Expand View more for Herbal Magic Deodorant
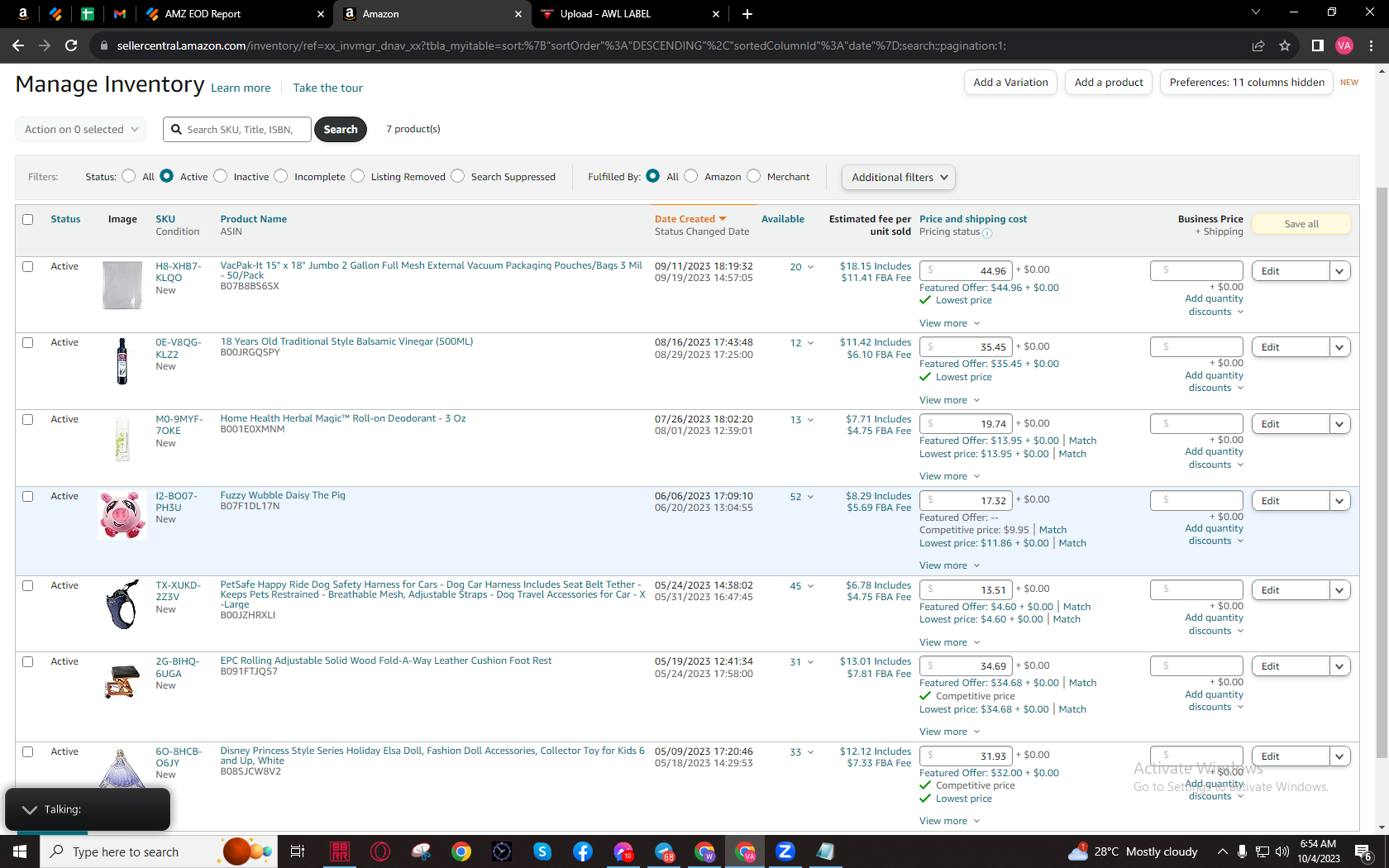 point(949,476)
